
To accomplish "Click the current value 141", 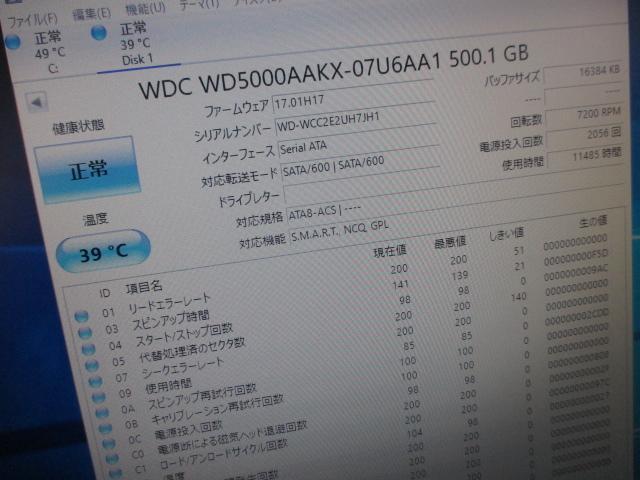I will tap(400, 284).
